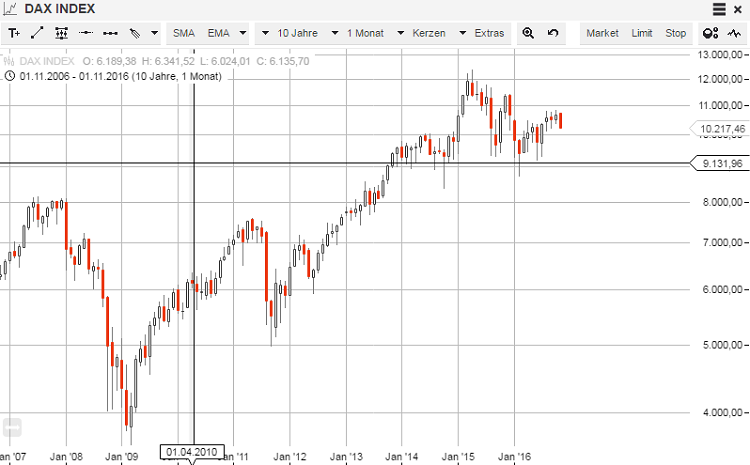
Task: Expand the drawing tools dropdown arrow
Action: pyautogui.click(x=154, y=33)
